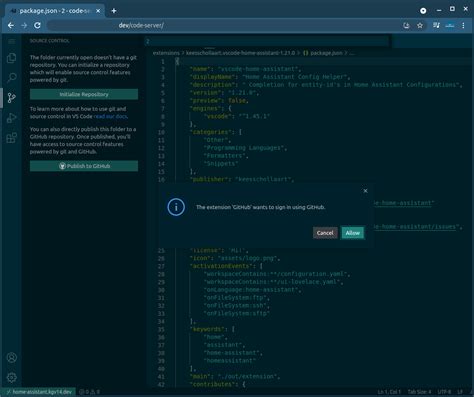
Task: Open the media control extension icon in toolbar
Action: tap(436, 25)
